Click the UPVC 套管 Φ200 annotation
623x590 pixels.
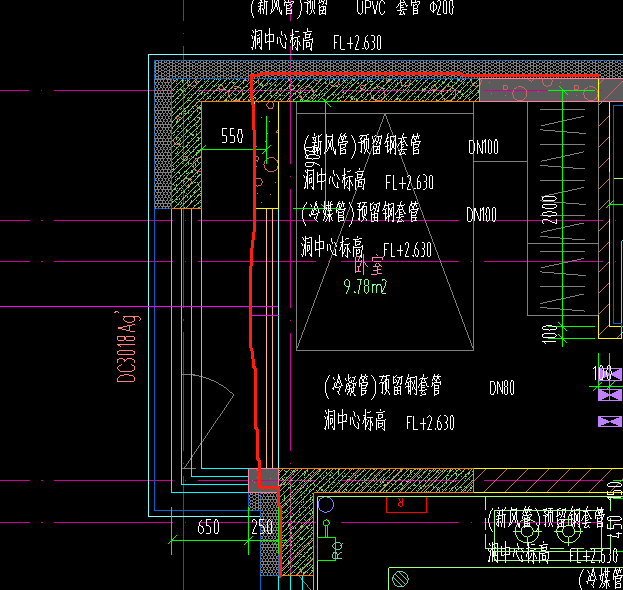(405, 7)
